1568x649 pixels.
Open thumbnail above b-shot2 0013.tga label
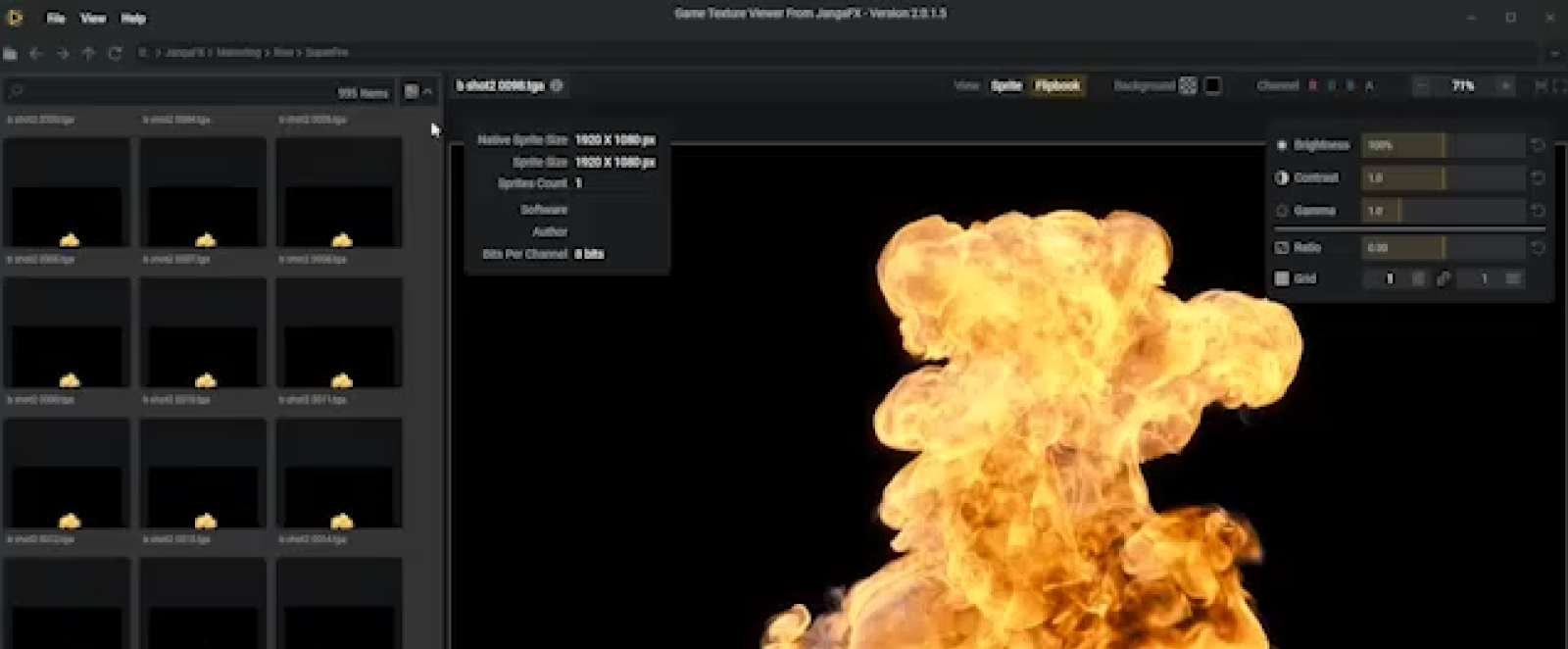[x=203, y=474]
